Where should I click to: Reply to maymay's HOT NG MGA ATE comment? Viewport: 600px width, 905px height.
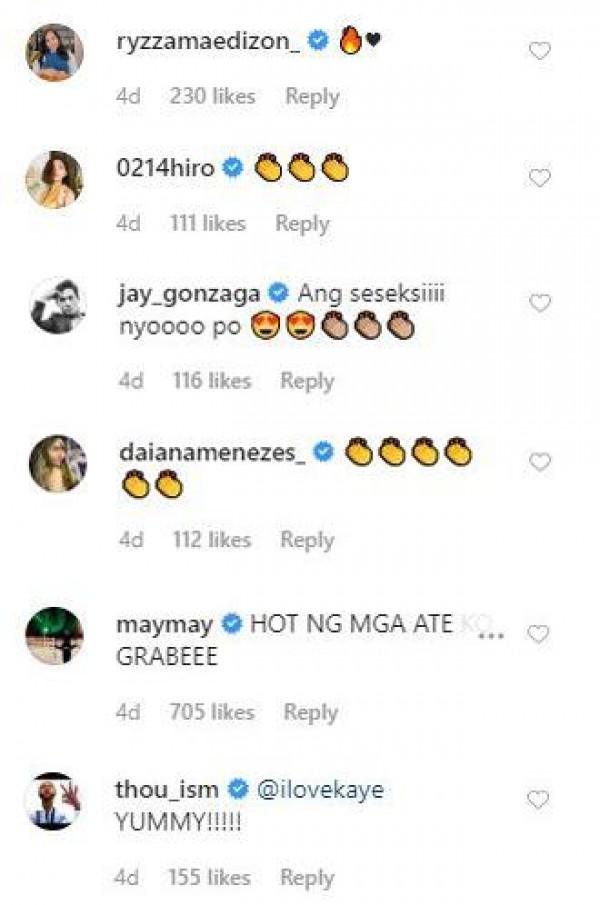pos(310,712)
